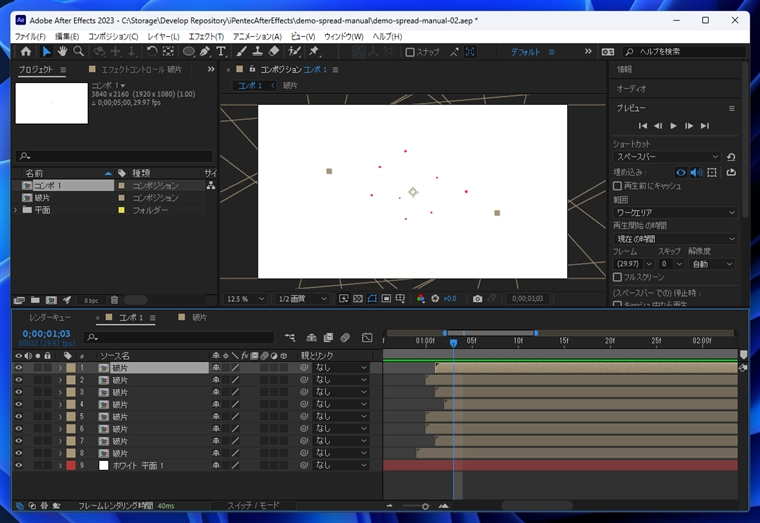This screenshot has height=523, width=760.
Task: Hide layer 1 破片 with its eye icon
Action: click(18, 368)
